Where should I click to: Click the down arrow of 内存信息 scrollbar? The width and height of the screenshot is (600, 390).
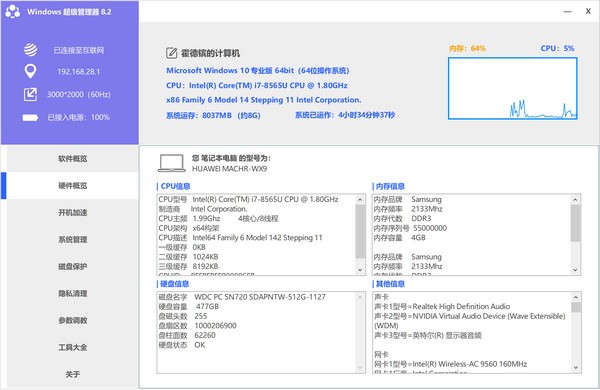coord(576,270)
